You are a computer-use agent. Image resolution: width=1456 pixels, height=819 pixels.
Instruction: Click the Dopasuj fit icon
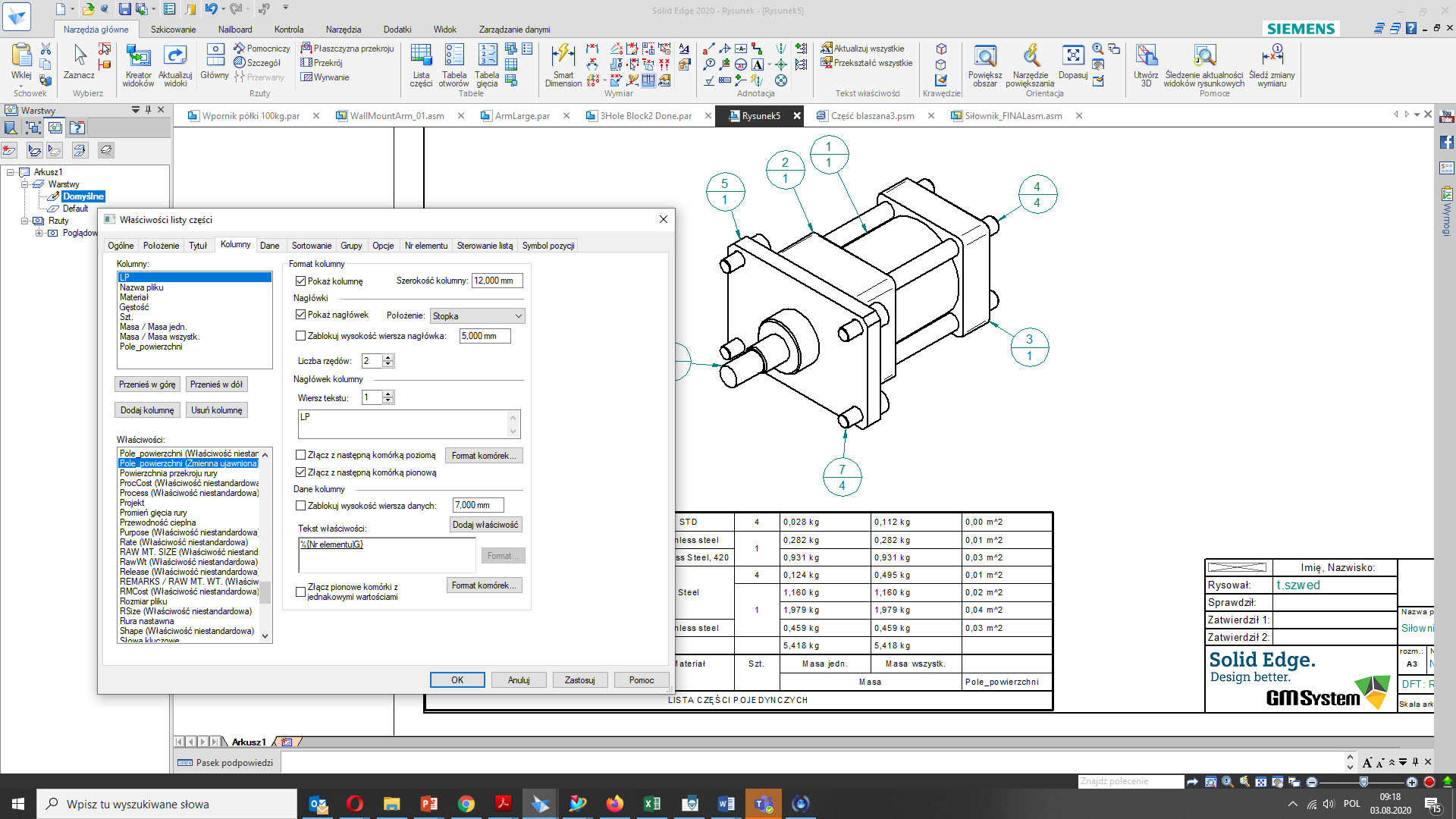click(x=1073, y=61)
